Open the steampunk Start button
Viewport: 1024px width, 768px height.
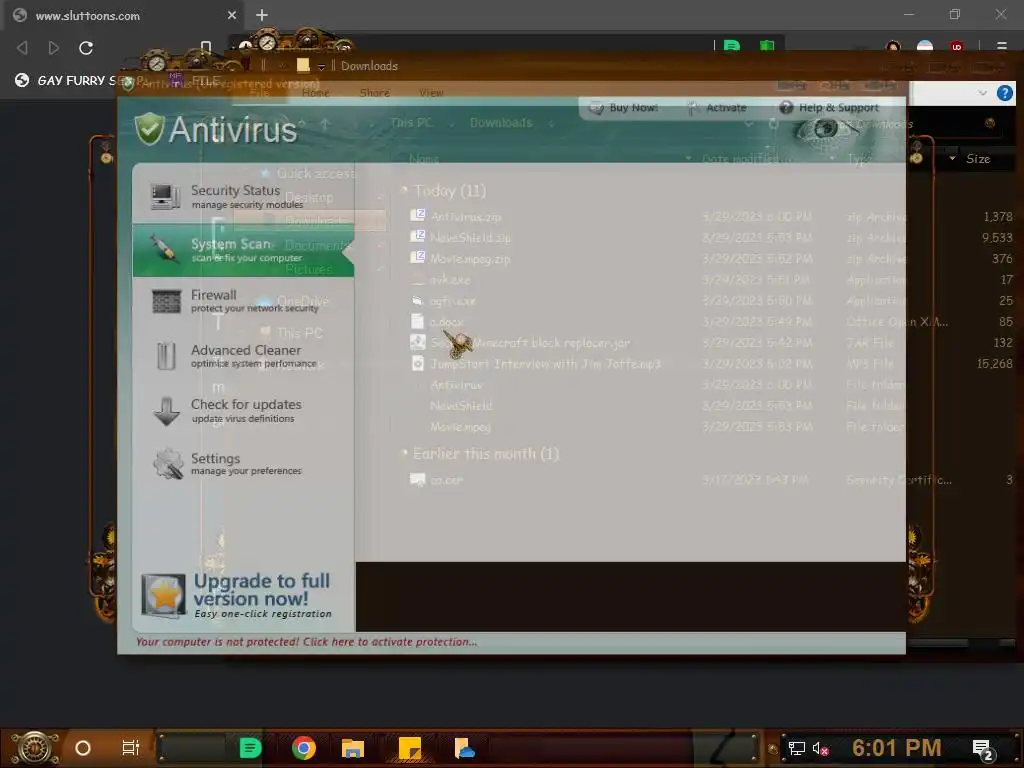coord(34,748)
